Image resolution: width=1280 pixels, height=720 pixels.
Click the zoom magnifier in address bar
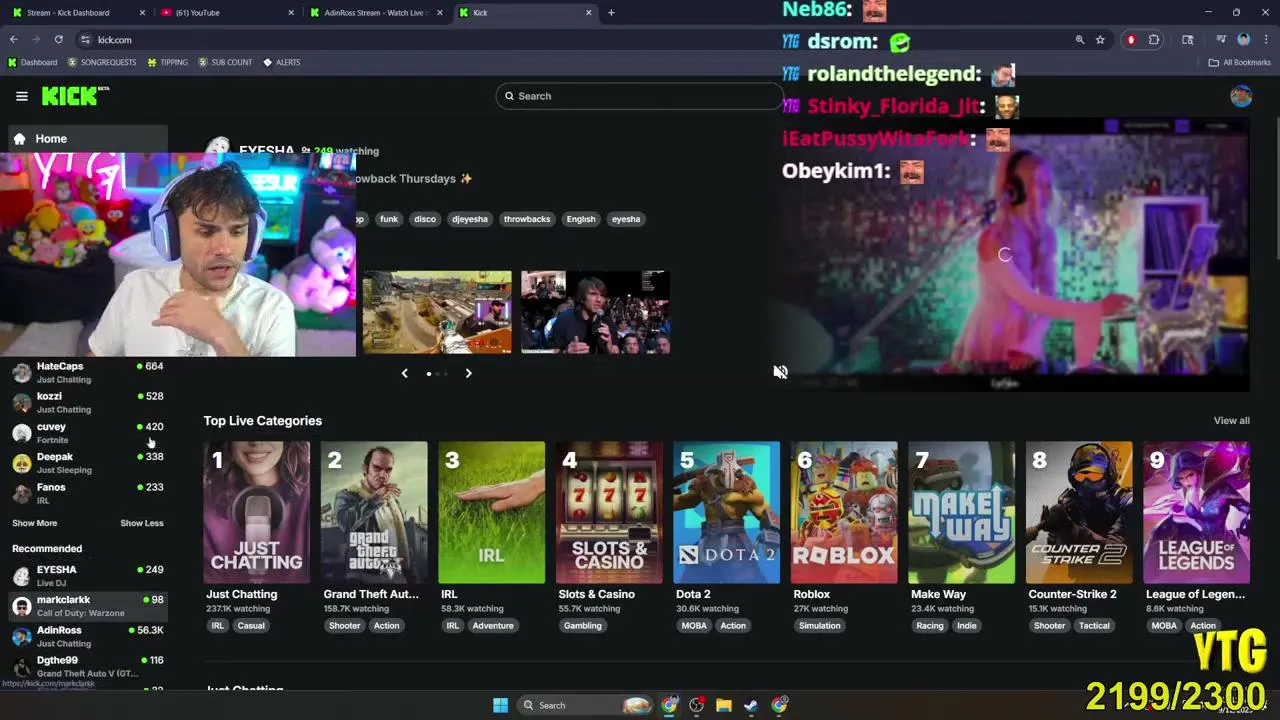(1080, 40)
